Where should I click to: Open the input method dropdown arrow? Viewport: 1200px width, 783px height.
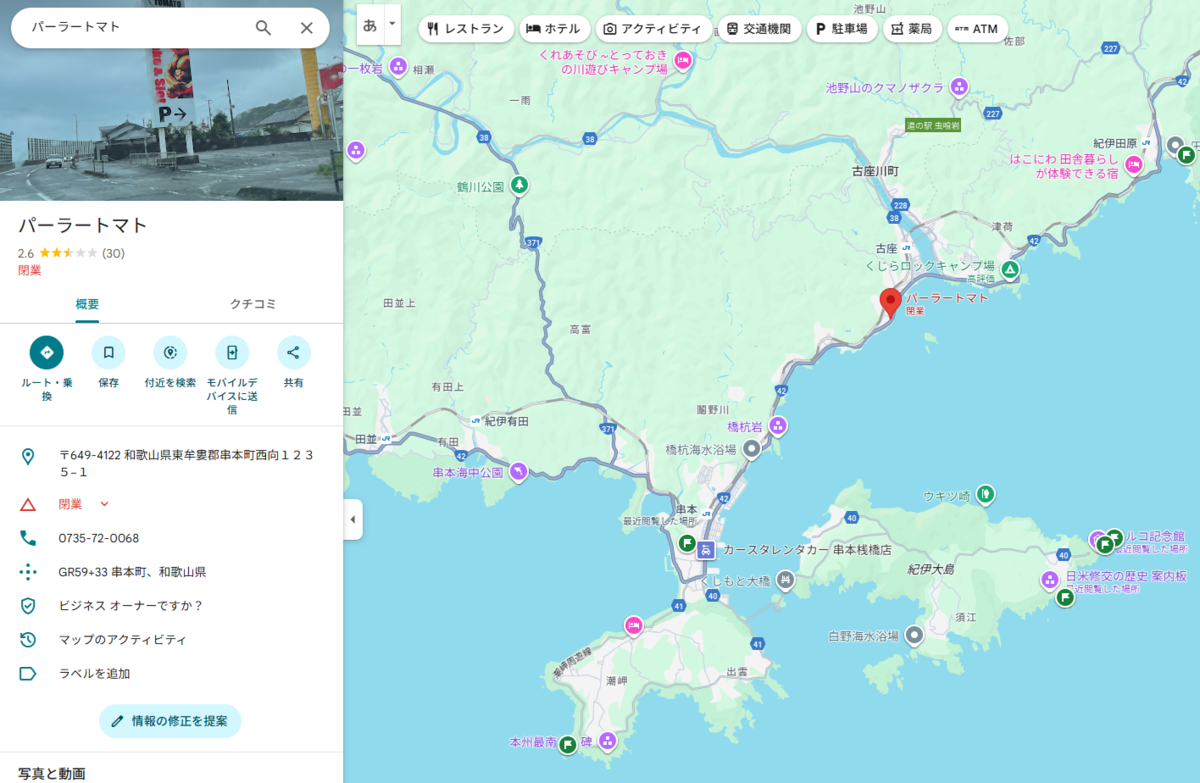(x=392, y=24)
